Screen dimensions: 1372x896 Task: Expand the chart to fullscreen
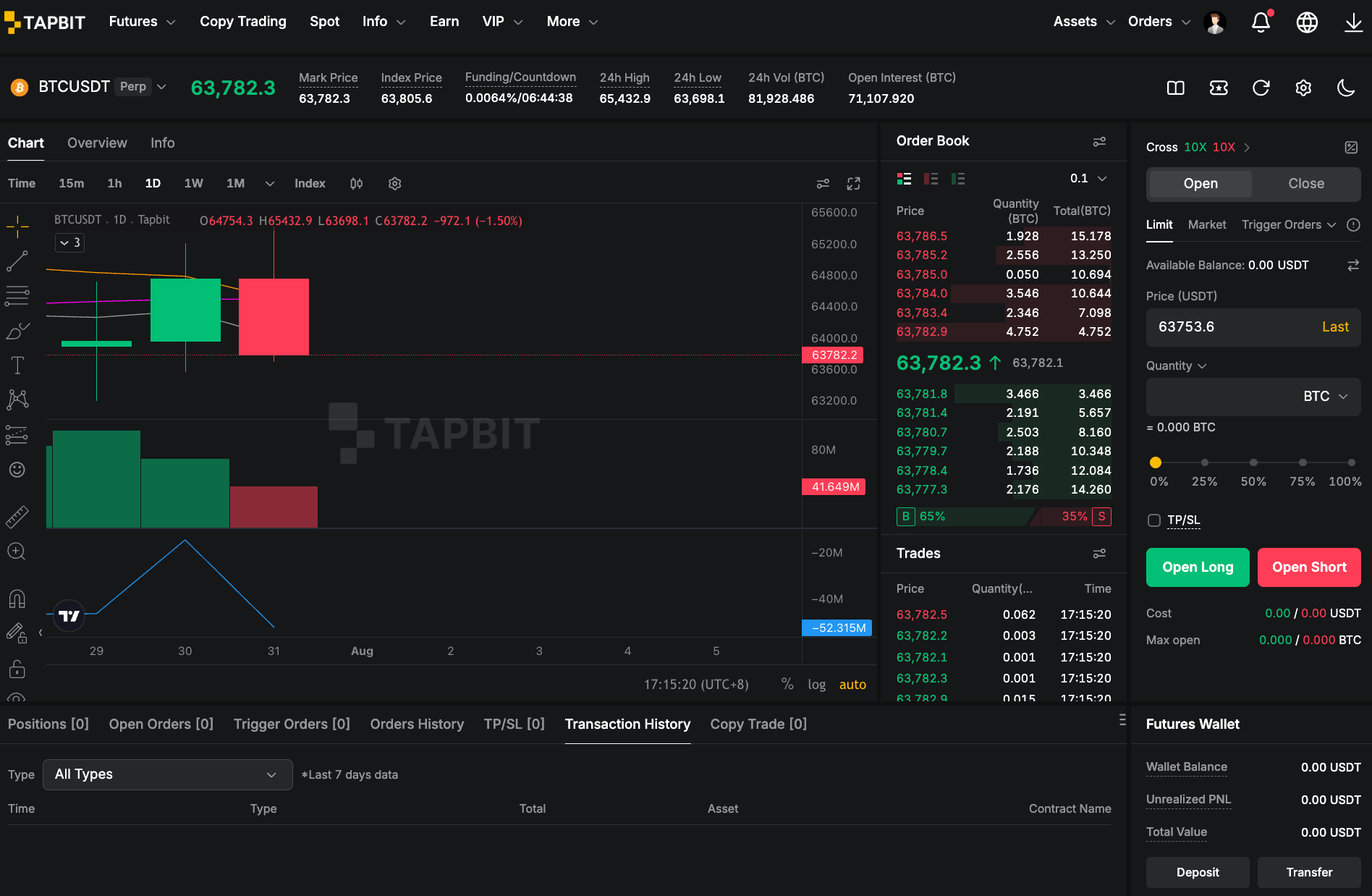click(854, 184)
